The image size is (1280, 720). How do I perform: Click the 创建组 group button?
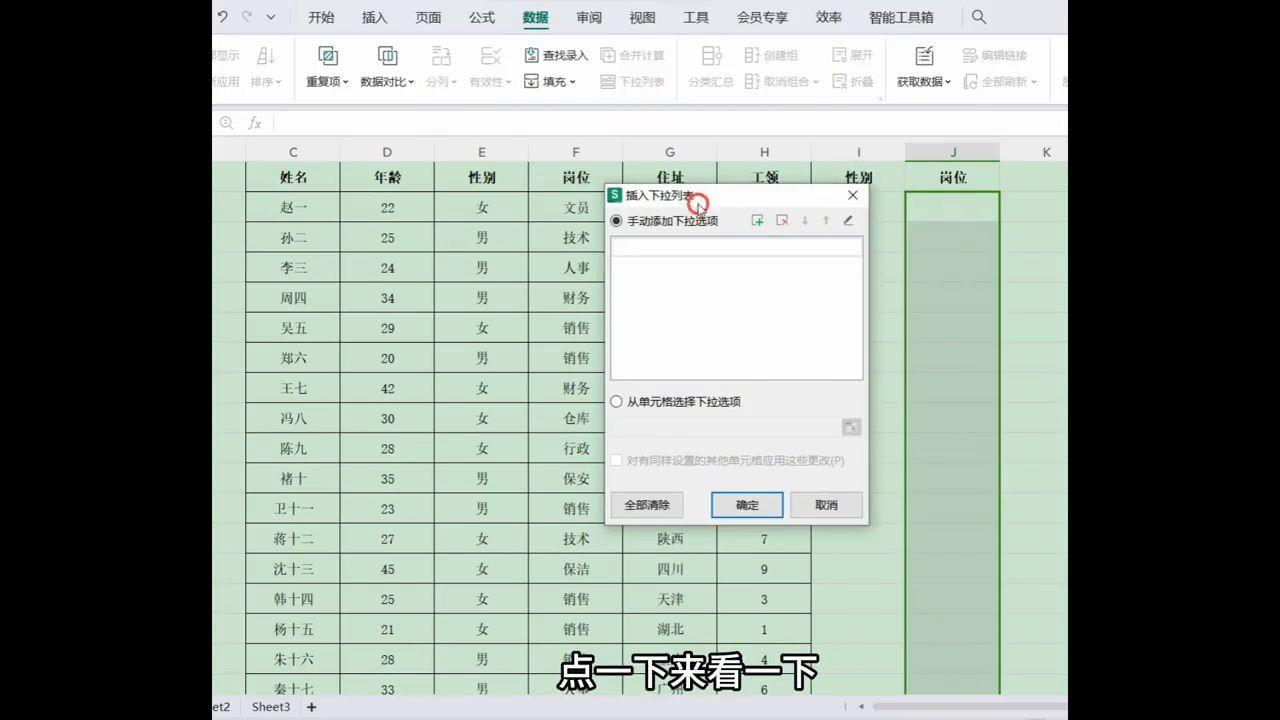[x=771, y=55]
